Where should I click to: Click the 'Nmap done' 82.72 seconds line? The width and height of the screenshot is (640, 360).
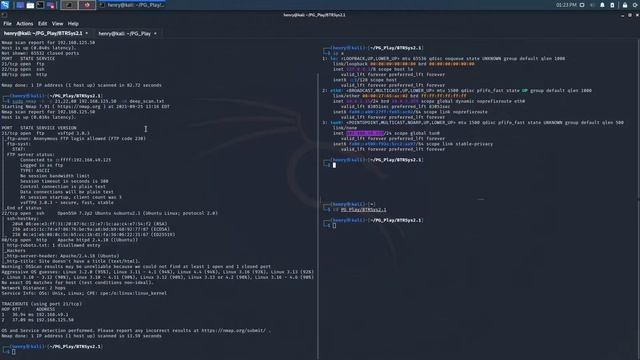coord(82,85)
